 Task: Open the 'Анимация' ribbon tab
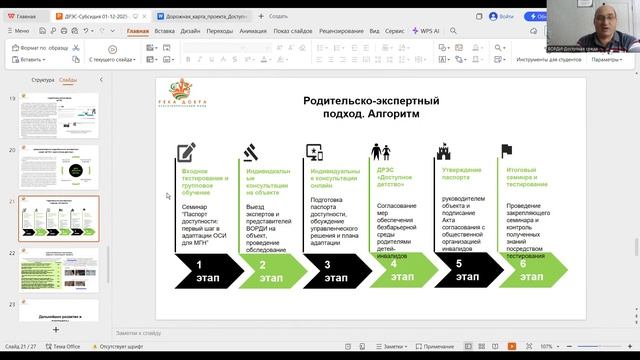click(x=253, y=31)
